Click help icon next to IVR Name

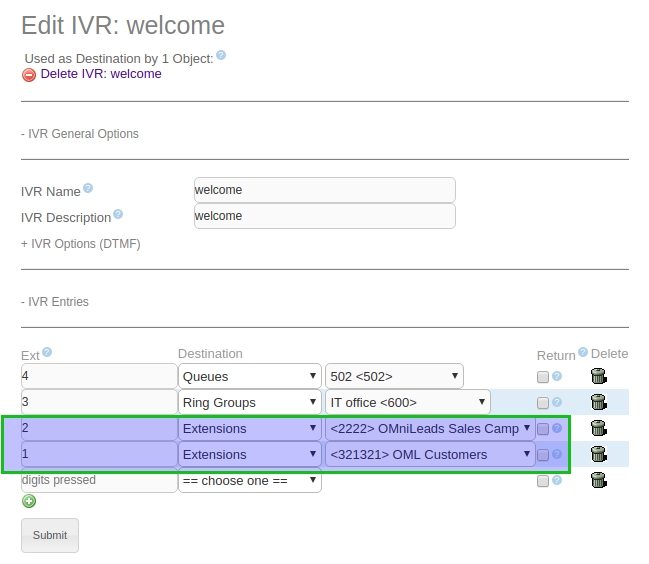(88, 188)
